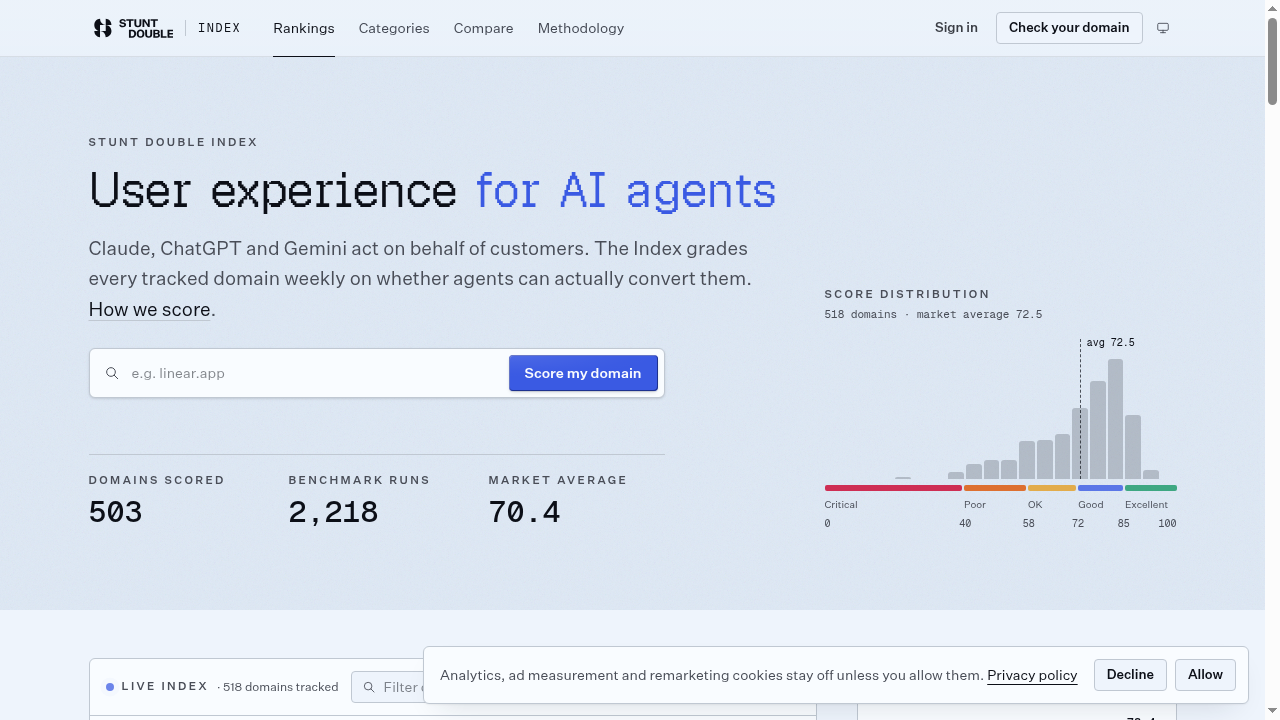Follow the How we score link
1280x720 pixels.
(x=150, y=309)
